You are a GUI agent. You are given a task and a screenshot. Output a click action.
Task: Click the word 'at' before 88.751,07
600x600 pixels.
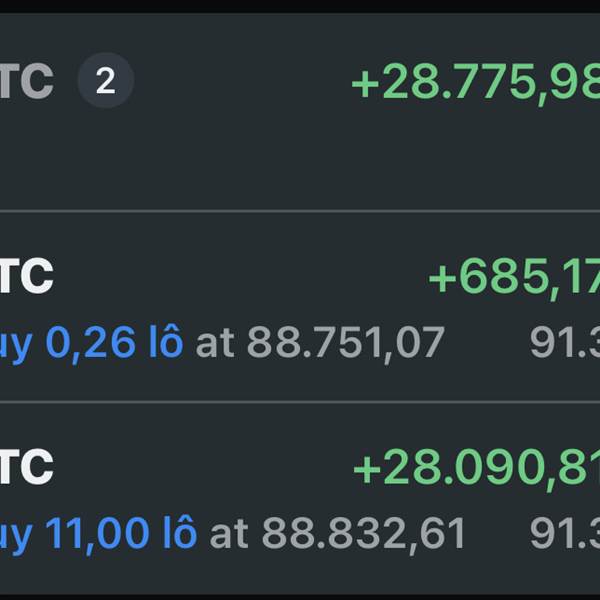pos(215,343)
